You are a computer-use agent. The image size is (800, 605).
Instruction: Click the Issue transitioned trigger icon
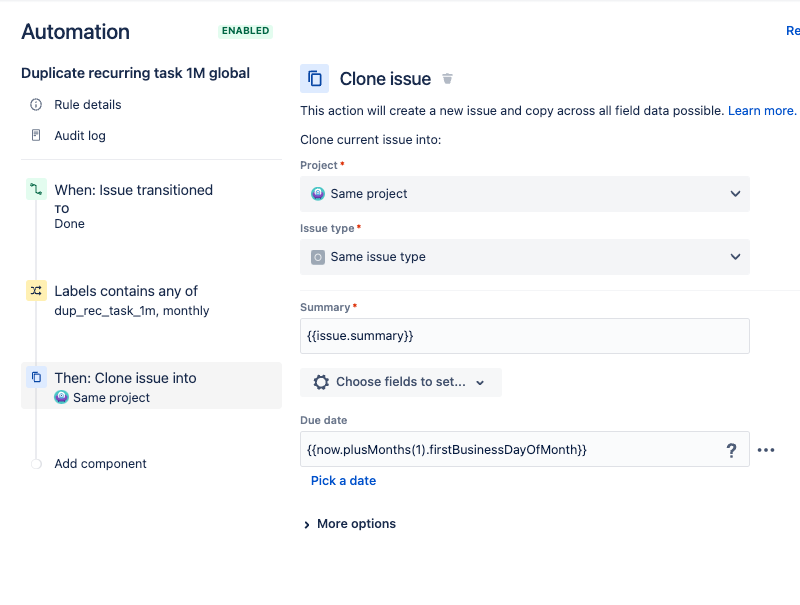[x=36, y=189]
